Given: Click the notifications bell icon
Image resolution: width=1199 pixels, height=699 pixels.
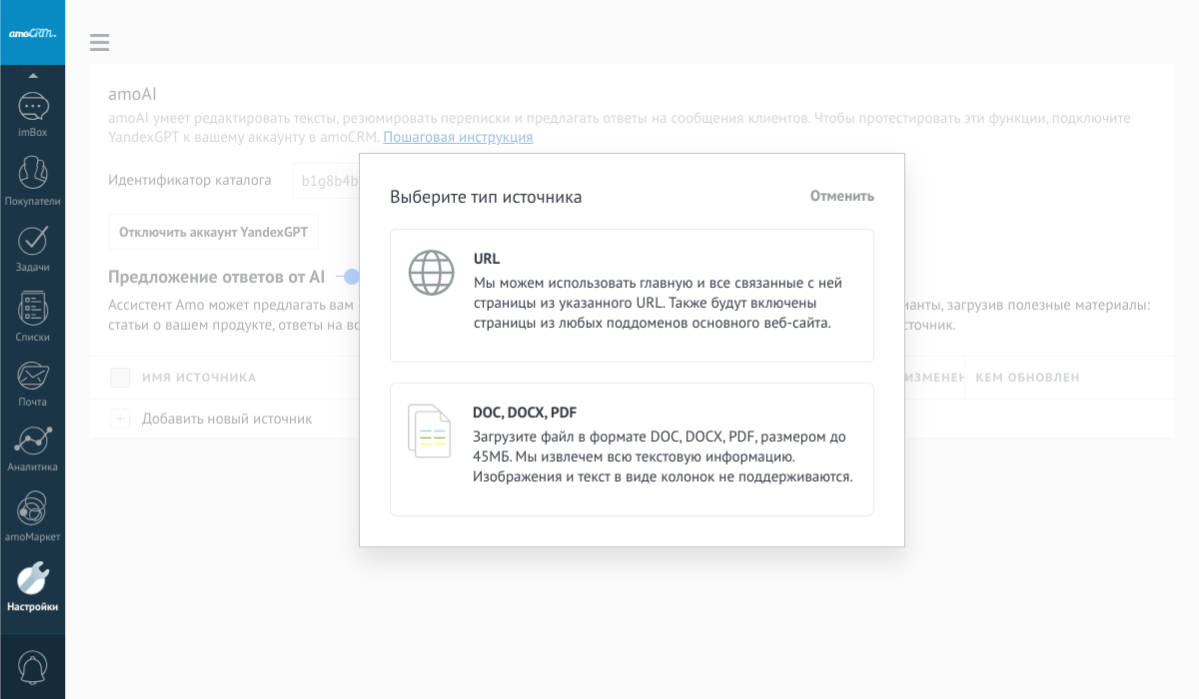Looking at the screenshot, I should point(33,667).
